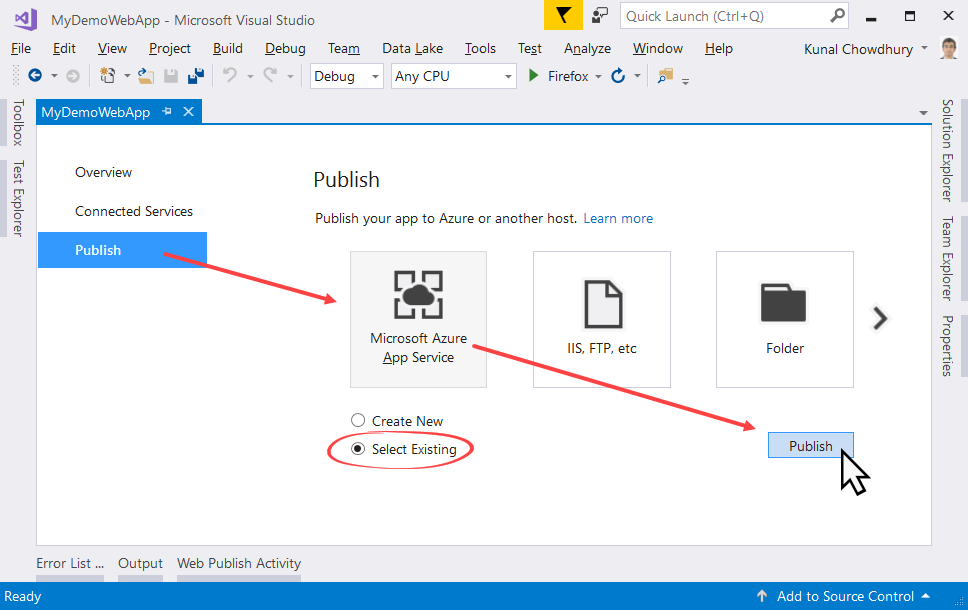Select the Create New radio button
Viewport: 968px width, 610px height.
[358, 420]
